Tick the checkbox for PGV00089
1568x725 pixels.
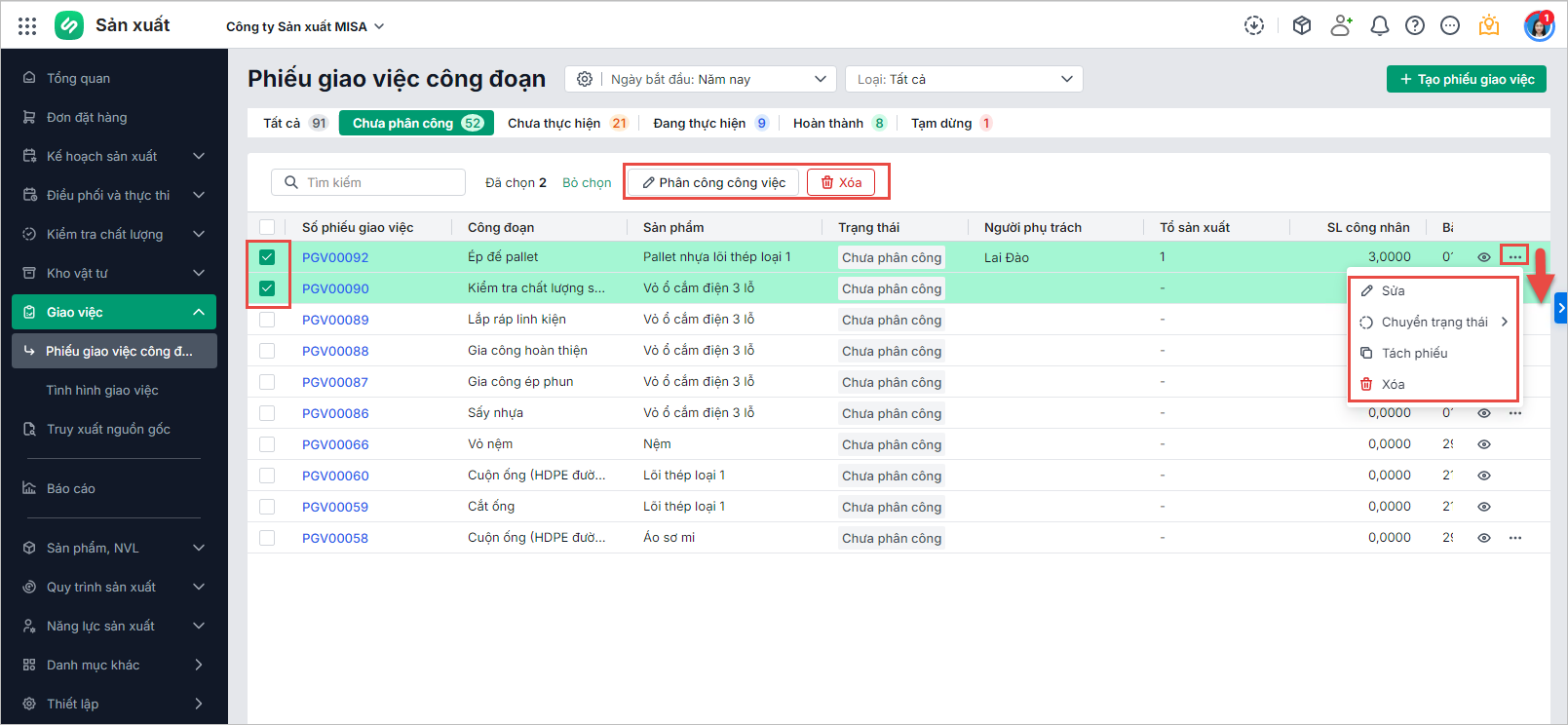tap(267, 320)
